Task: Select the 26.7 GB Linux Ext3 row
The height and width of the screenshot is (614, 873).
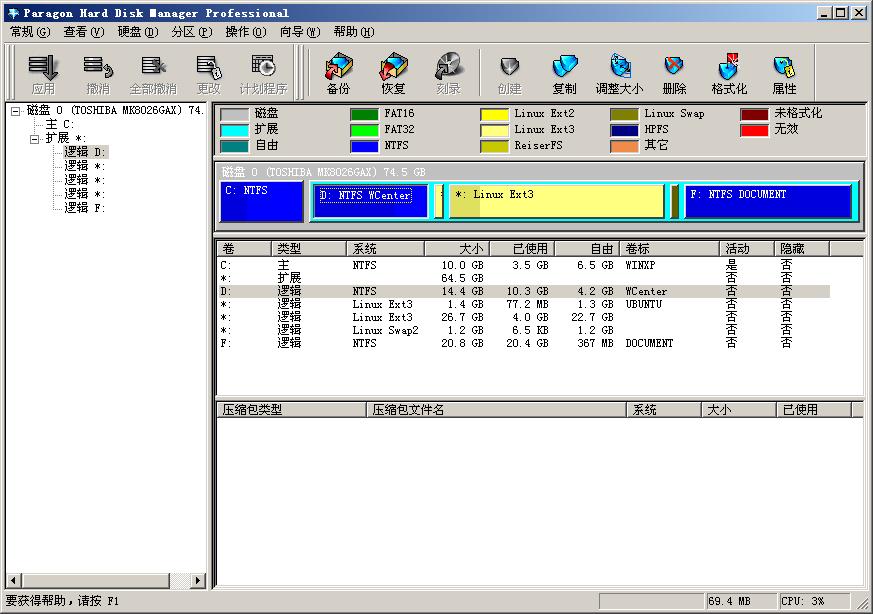Action: pyautogui.click(x=524, y=317)
